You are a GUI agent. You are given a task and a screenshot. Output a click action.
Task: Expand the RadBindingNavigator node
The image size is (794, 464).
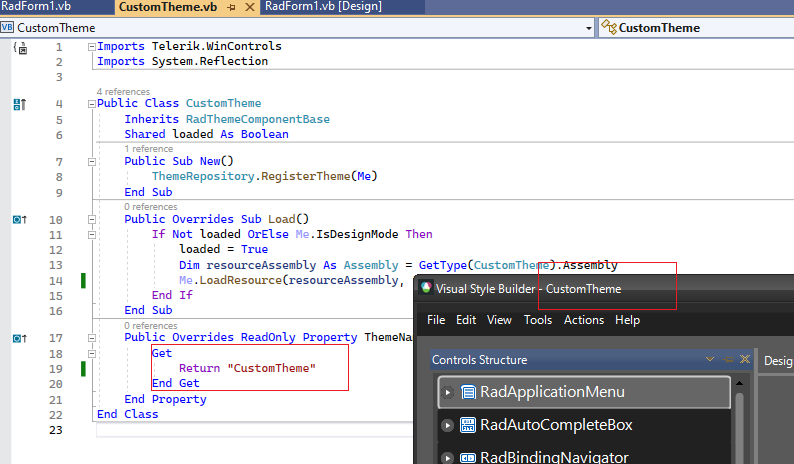click(x=447, y=458)
